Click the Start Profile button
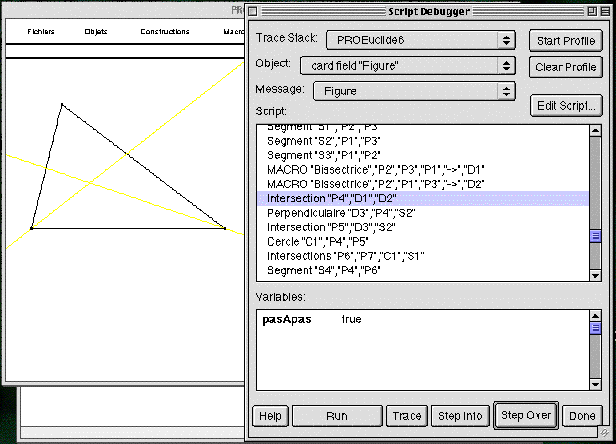Screen dimensions: 616x444 (x=564, y=40)
